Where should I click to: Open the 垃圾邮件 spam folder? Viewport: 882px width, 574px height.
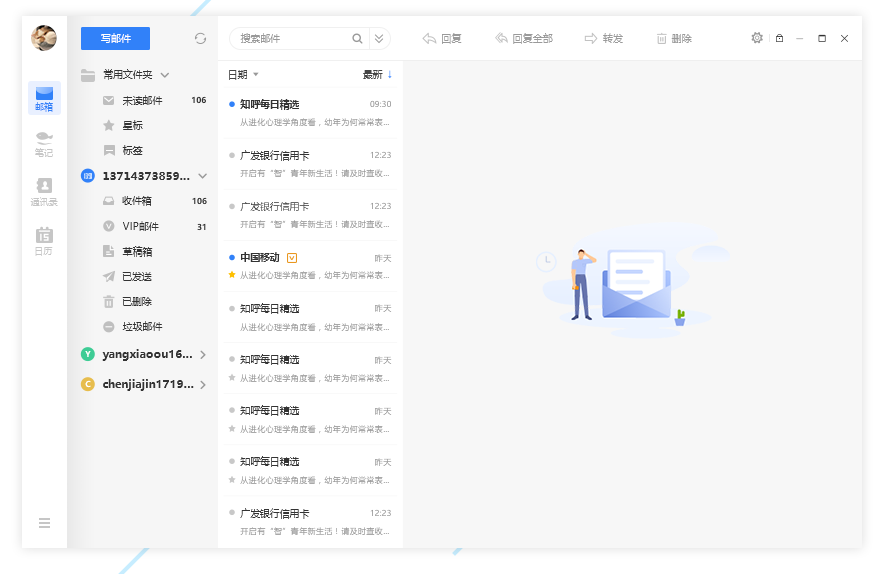(142, 326)
